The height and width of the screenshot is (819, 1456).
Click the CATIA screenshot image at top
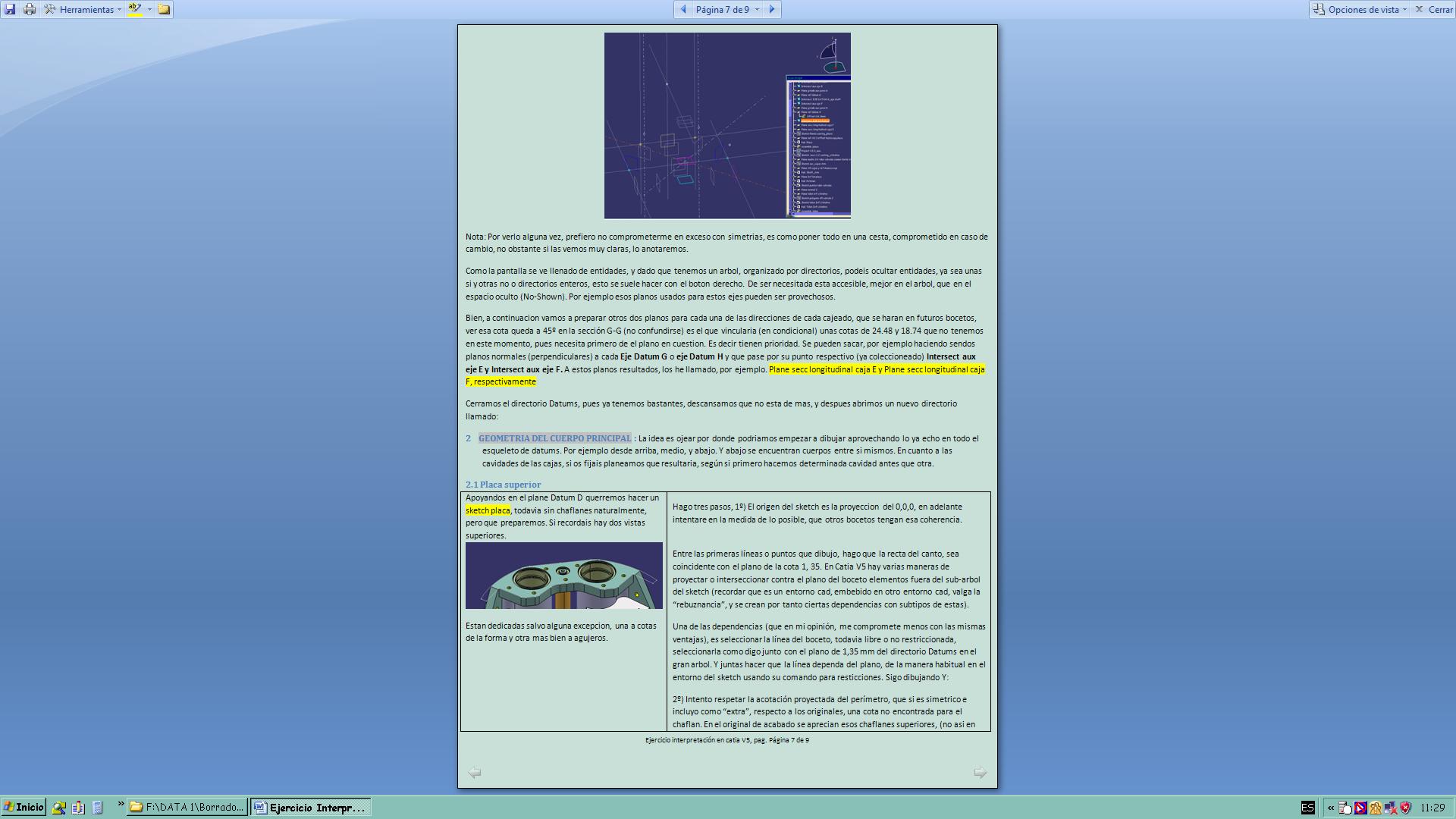pos(726,125)
